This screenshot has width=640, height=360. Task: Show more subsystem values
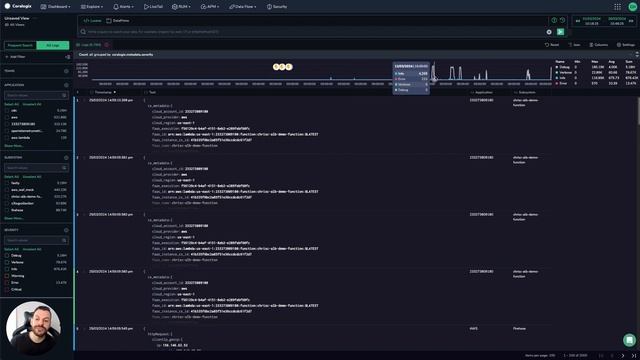tap(13, 218)
